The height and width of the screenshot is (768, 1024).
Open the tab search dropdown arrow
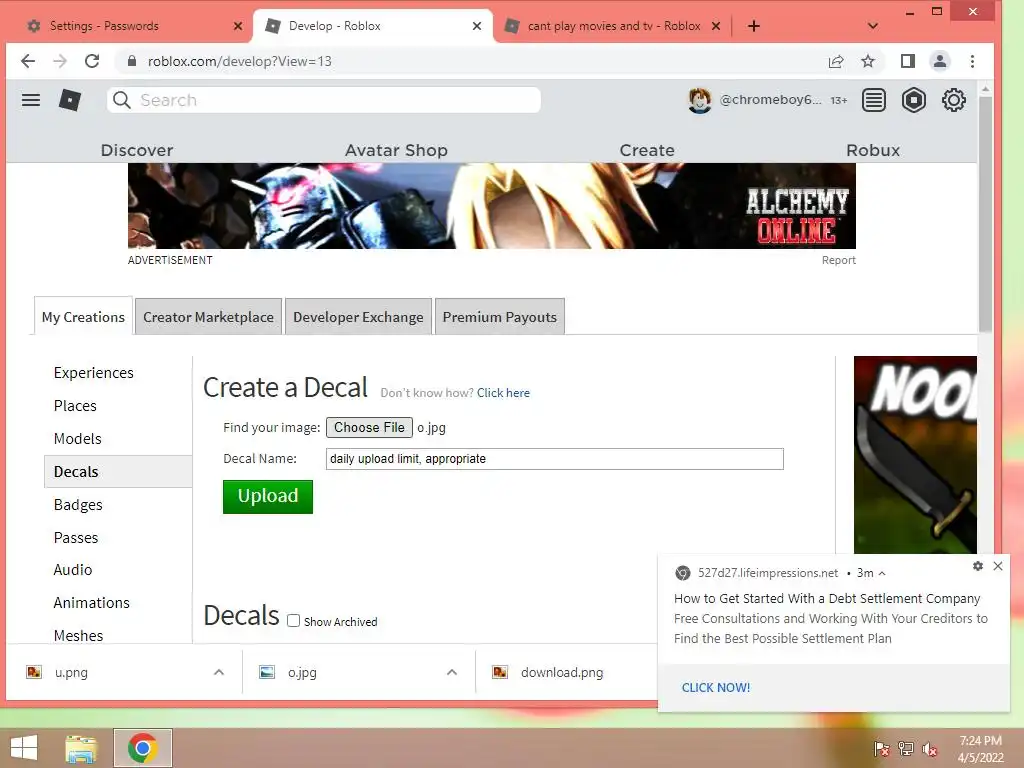(x=872, y=26)
